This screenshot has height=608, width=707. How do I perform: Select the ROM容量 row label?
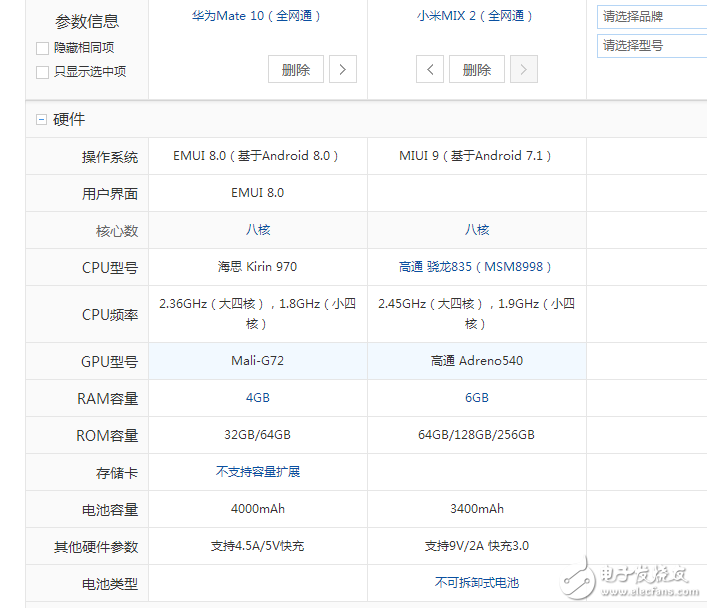coord(107,436)
